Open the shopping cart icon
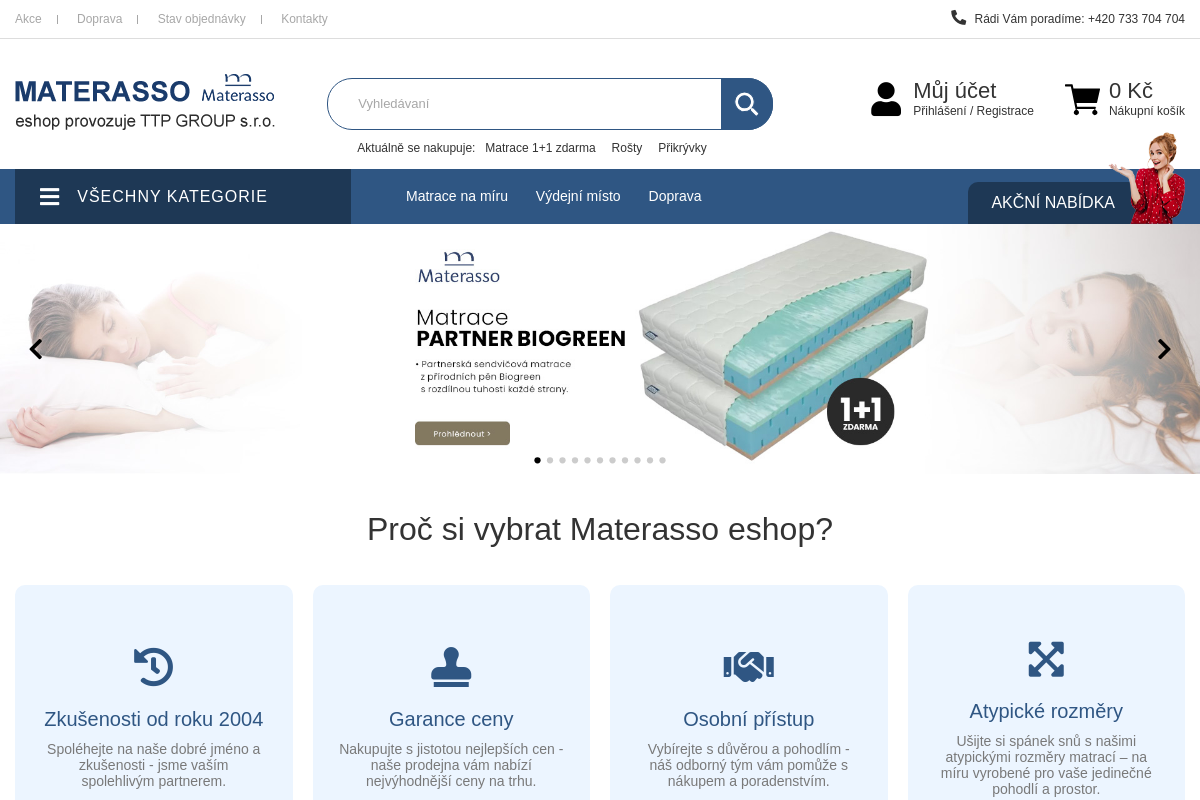Image resolution: width=1200 pixels, height=800 pixels. point(1082,99)
